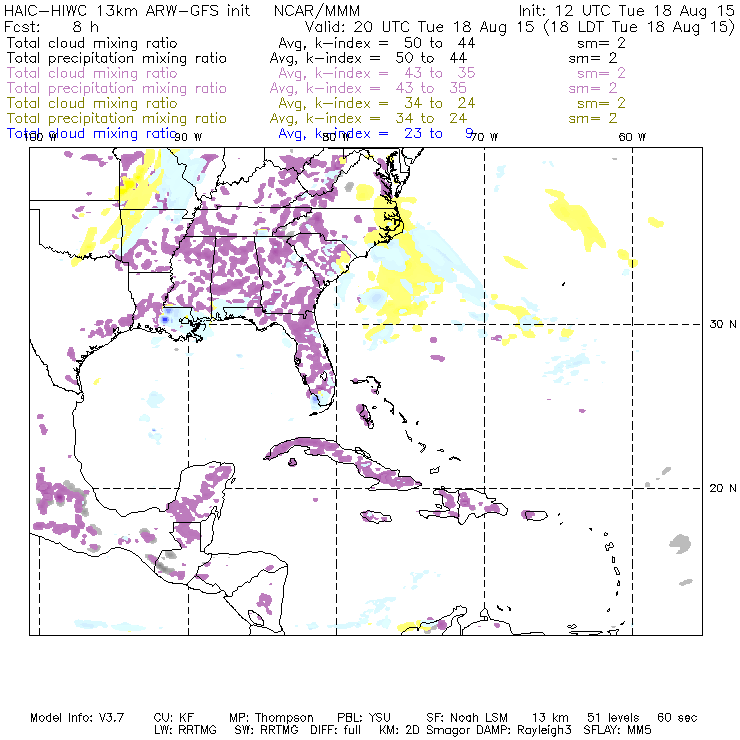Click the 'NCAR/MMM' header text

(x=317, y=11)
